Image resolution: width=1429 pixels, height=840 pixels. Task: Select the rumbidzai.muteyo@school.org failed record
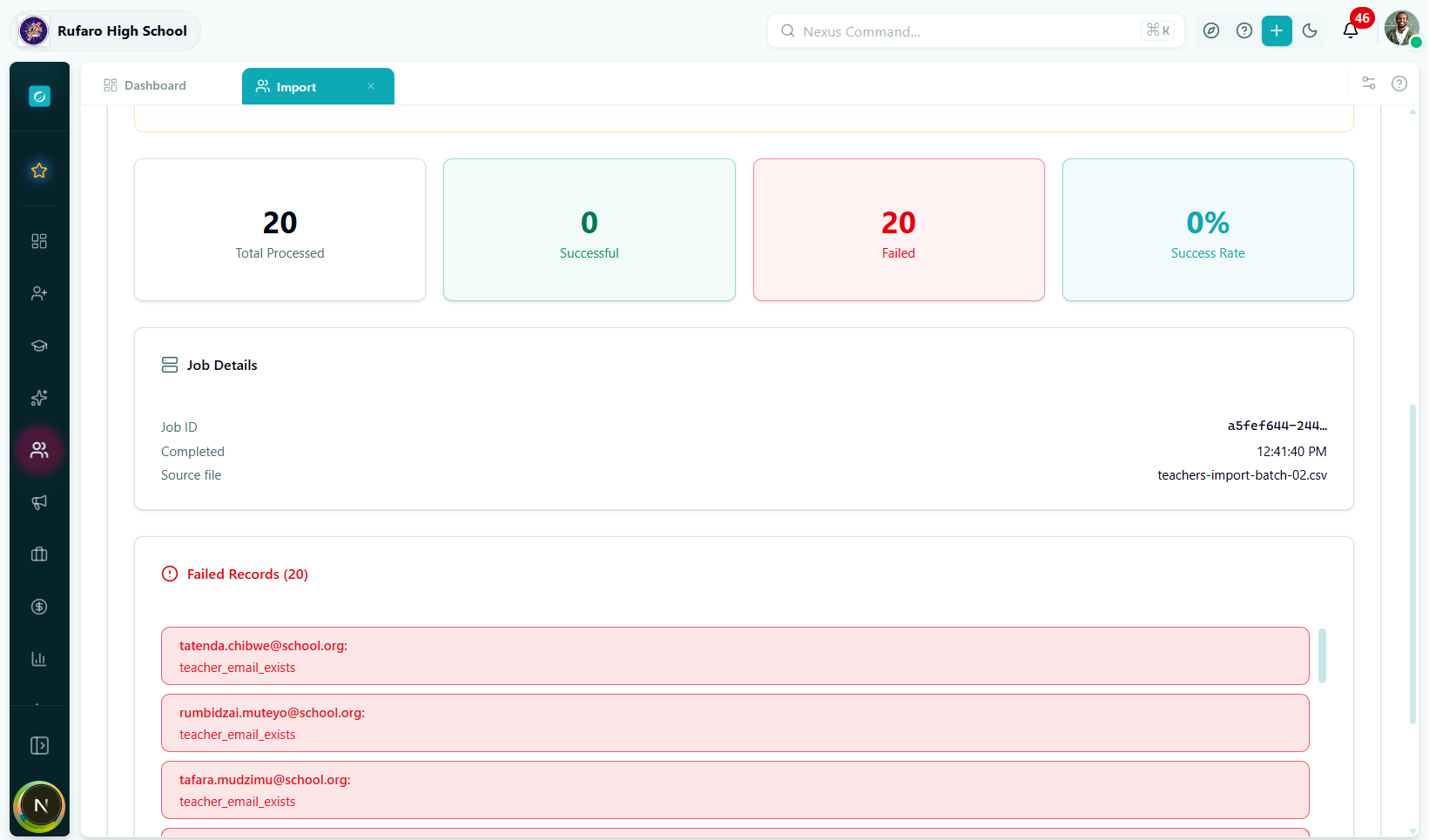[x=735, y=723]
